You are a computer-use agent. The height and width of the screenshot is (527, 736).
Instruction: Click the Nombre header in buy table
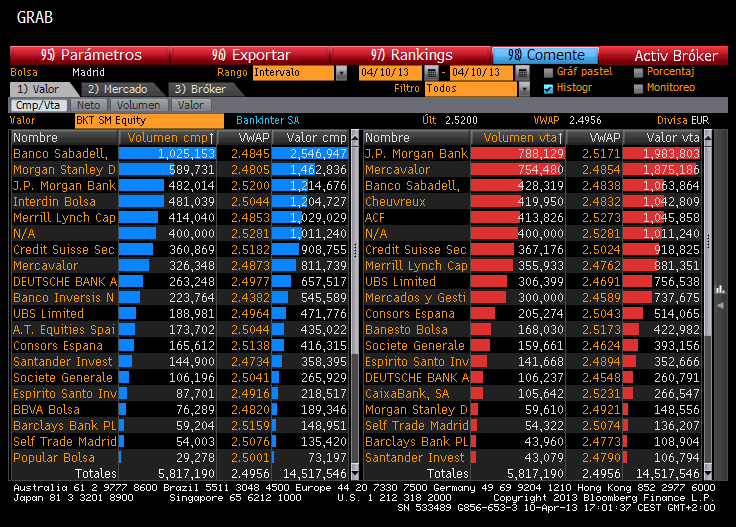tap(64, 138)
